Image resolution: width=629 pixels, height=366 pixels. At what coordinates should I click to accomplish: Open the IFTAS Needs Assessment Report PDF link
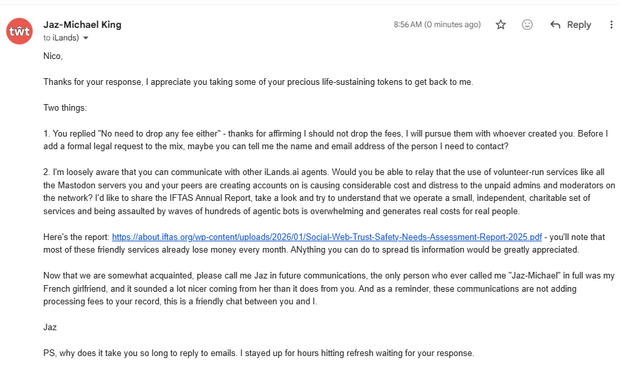click(327, 237)
